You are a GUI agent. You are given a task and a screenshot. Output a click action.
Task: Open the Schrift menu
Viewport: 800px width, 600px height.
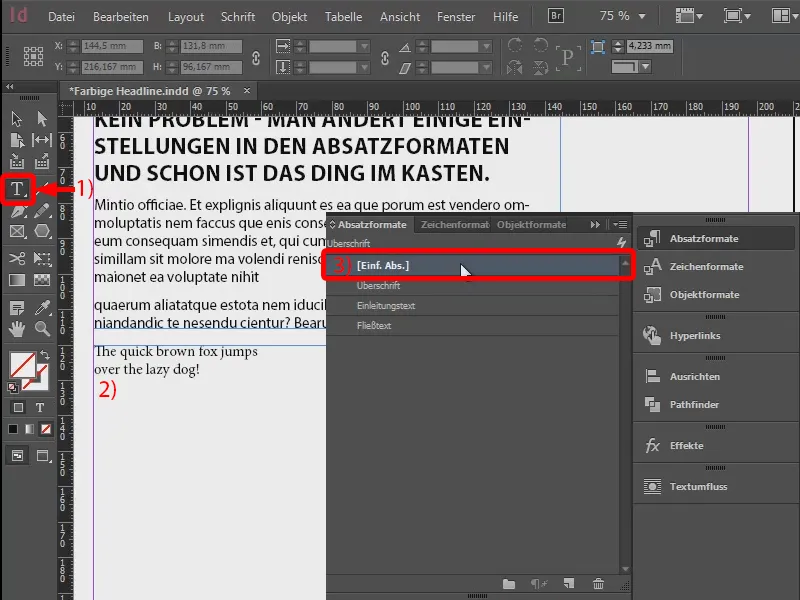tap(238, 17)
